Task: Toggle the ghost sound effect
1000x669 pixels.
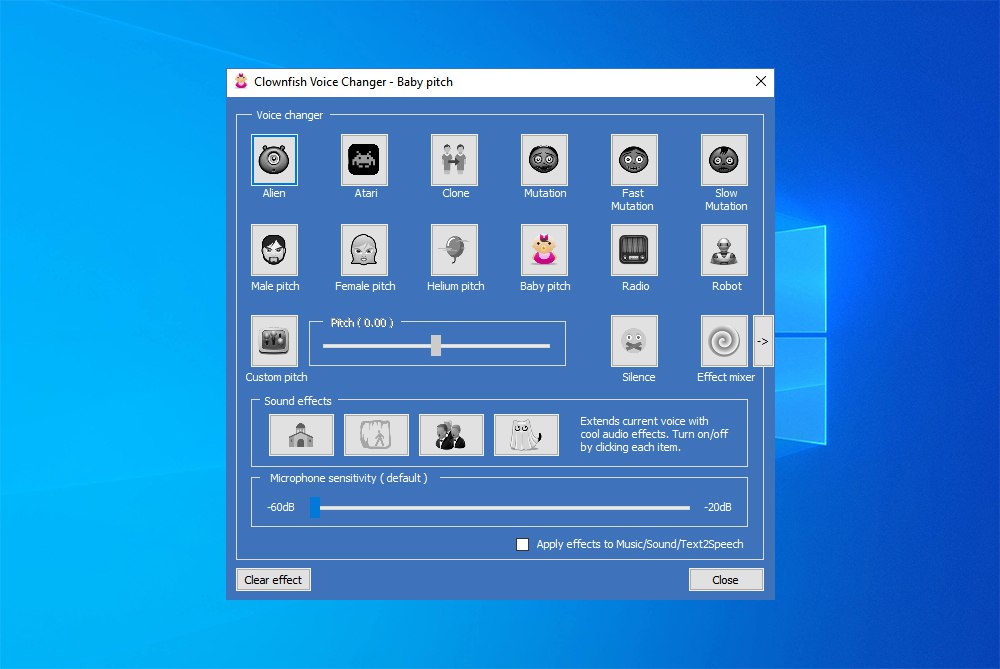Action: 526,435
